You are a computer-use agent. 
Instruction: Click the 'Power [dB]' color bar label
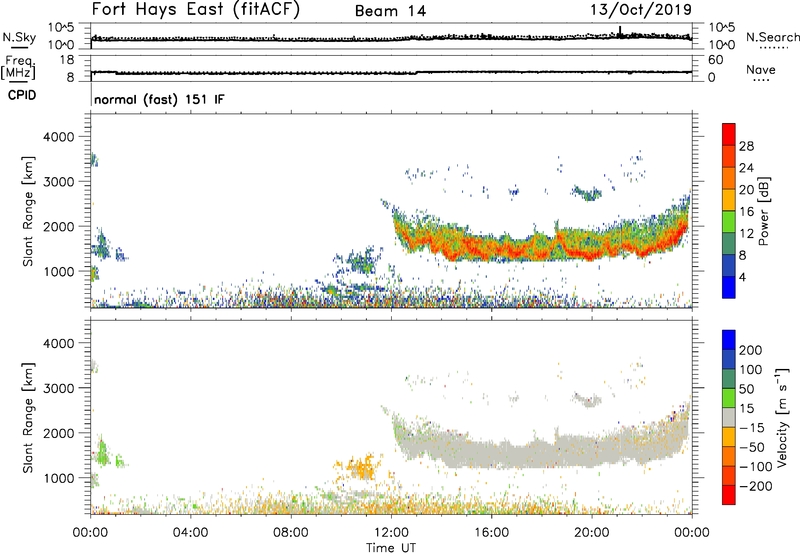point(763,211)
